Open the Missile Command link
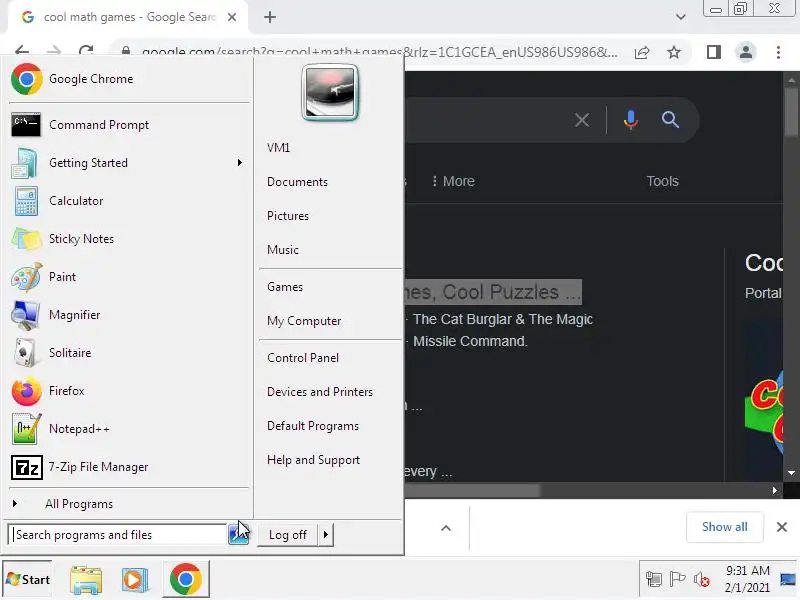Screen dimensions: 800x600 tap(469, 341)
